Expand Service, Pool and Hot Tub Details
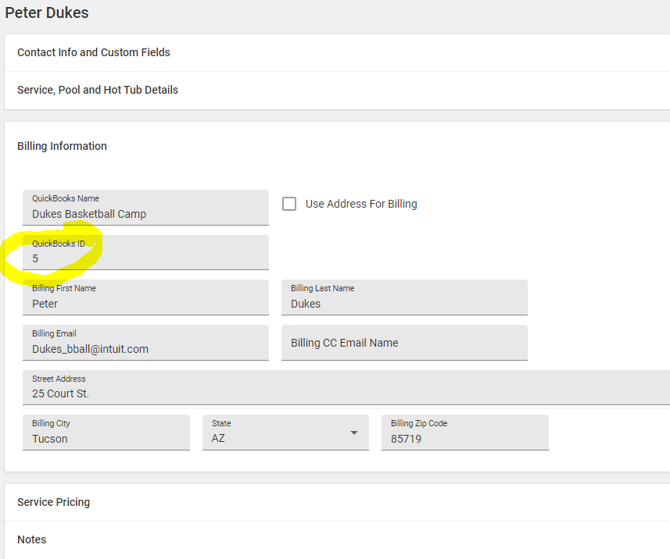Viewport: 670px width, 559px height. [x=337, y=90]
